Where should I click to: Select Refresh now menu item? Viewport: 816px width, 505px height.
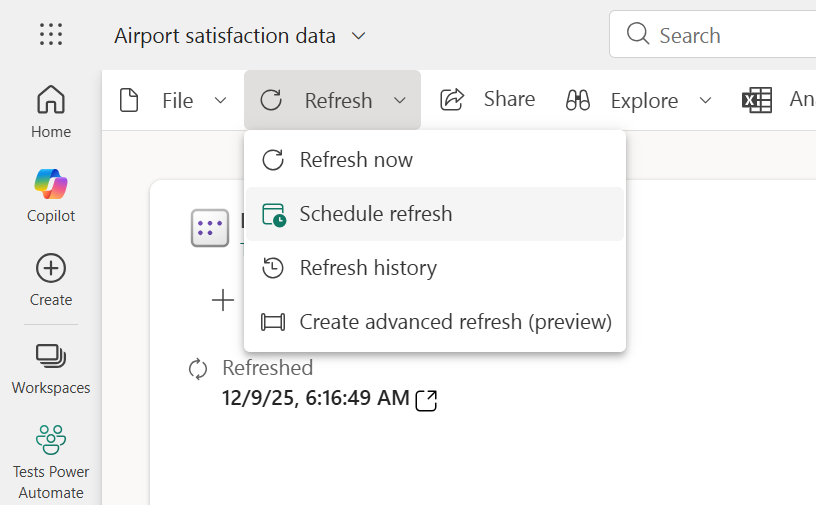[435, 160]
